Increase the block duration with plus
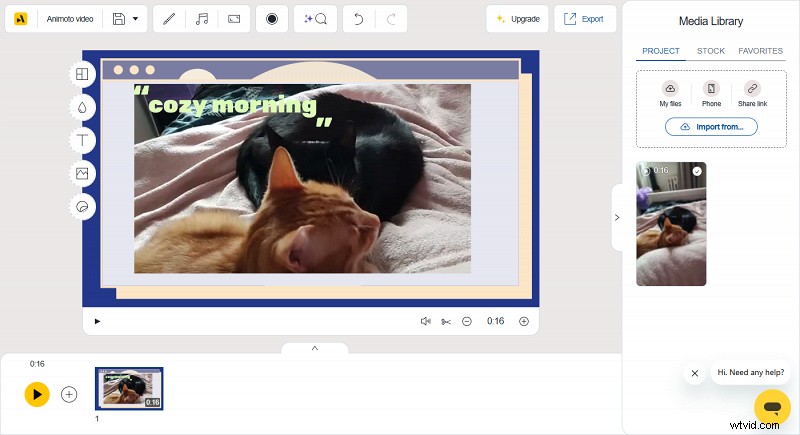The image size is (800, 435). click(524, 321)
